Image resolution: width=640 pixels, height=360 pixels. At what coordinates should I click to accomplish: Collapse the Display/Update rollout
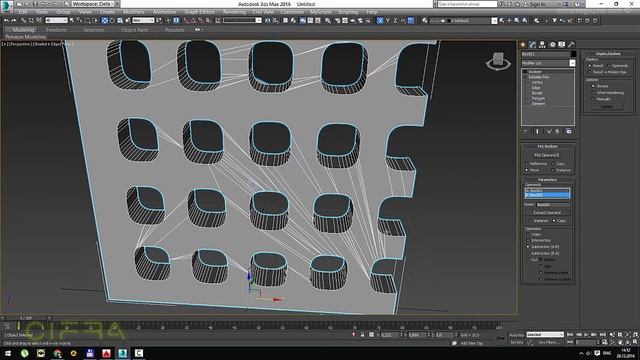click(608, 53)
